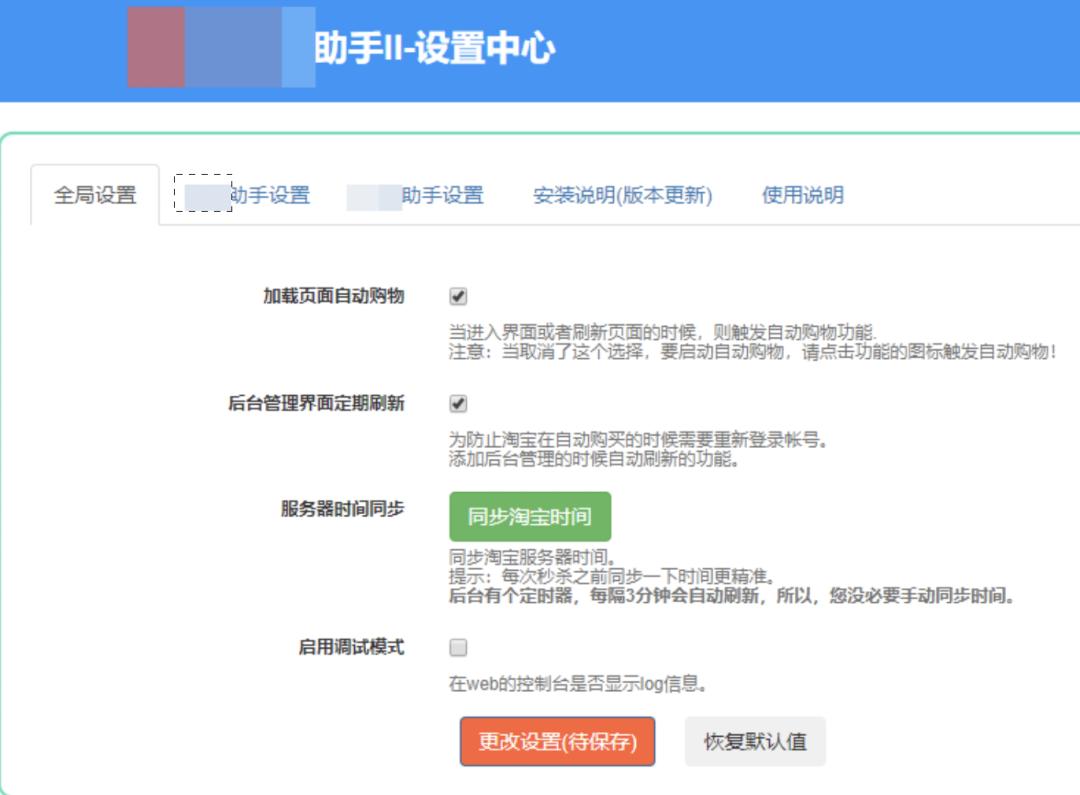Save the changed settings
The height and width of the screenshot is (795, 1080).
(556, 740)
